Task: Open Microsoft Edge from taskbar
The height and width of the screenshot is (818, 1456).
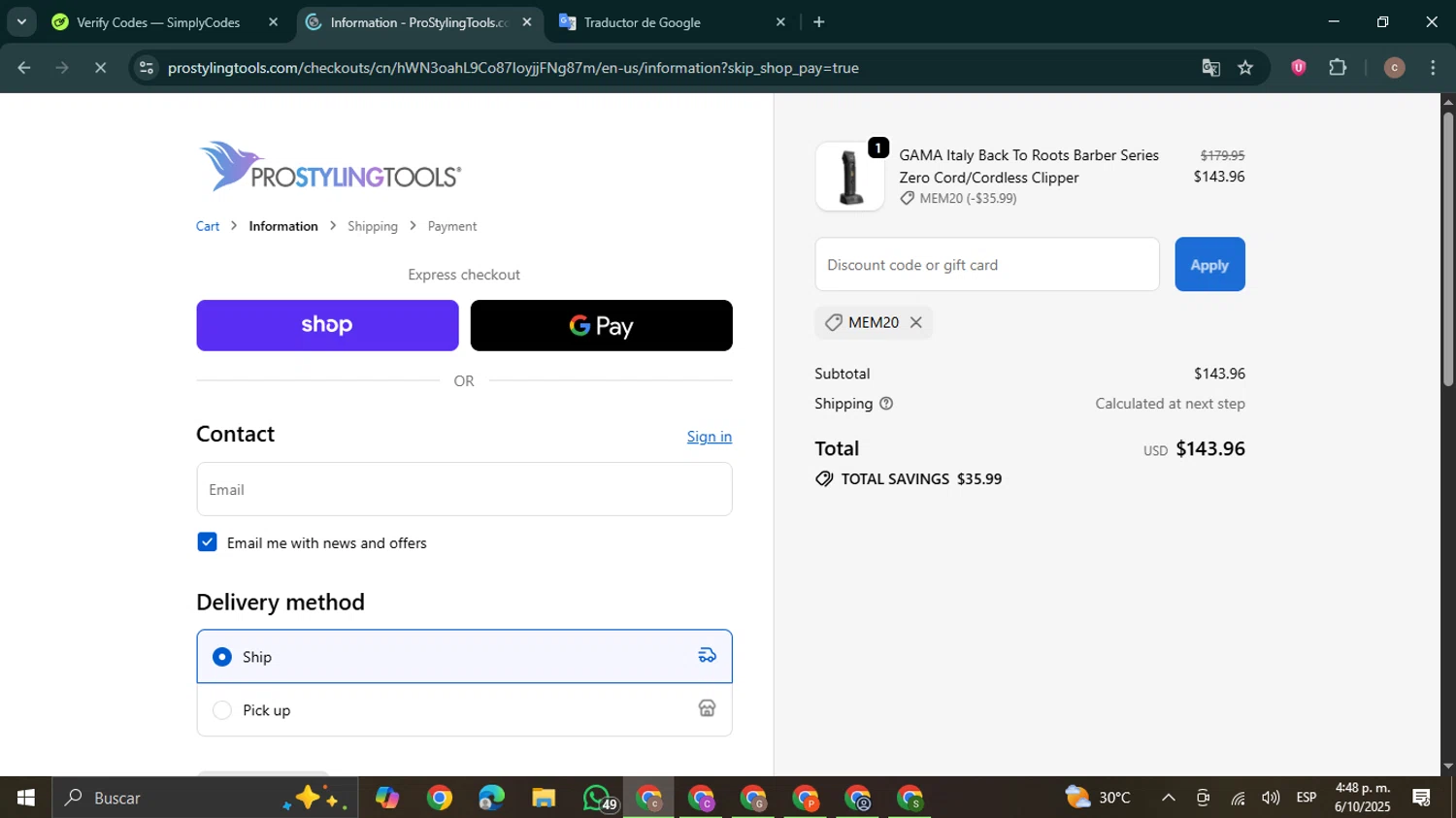Action: pos(491,798)
